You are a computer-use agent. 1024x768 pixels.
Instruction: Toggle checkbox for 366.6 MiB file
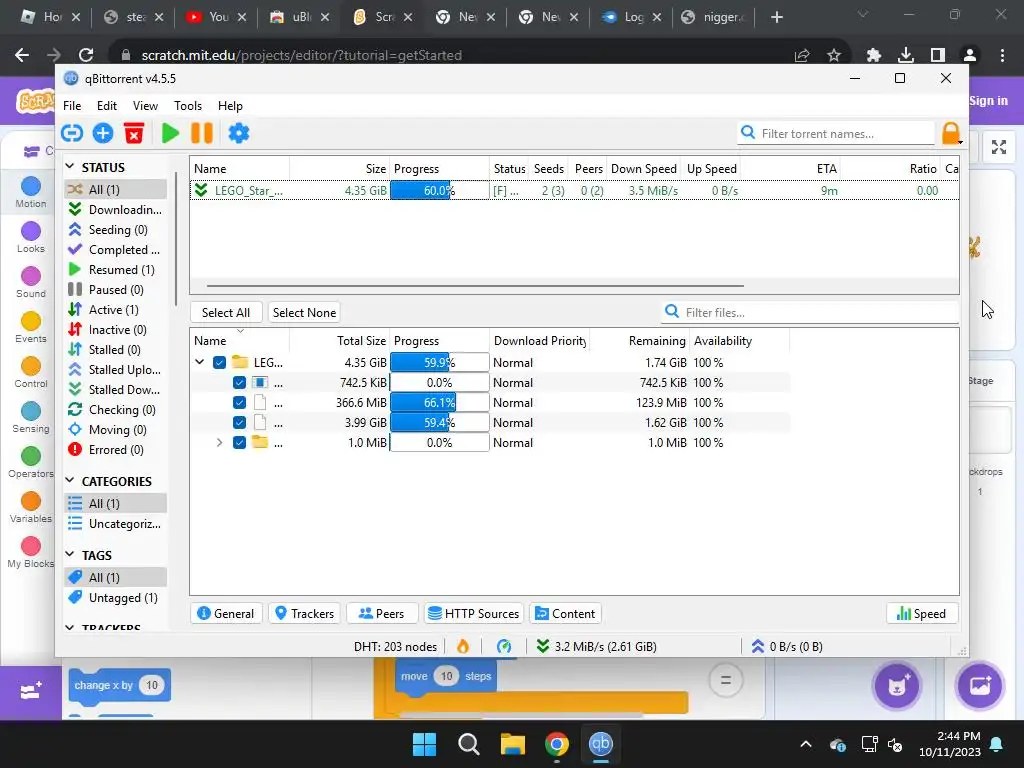(239, 403)
